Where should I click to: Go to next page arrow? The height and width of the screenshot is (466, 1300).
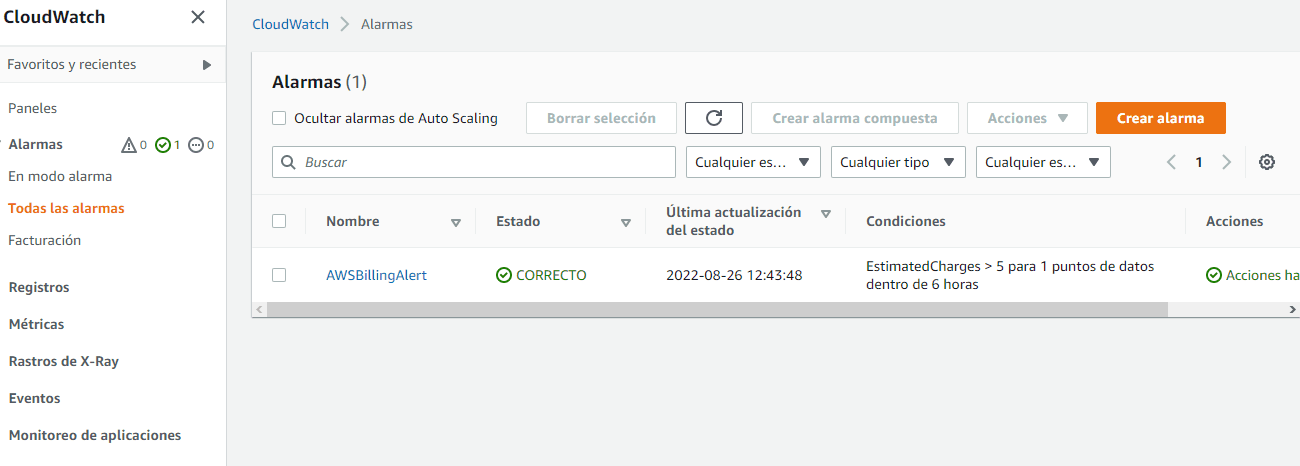[x=1226, y=162]
